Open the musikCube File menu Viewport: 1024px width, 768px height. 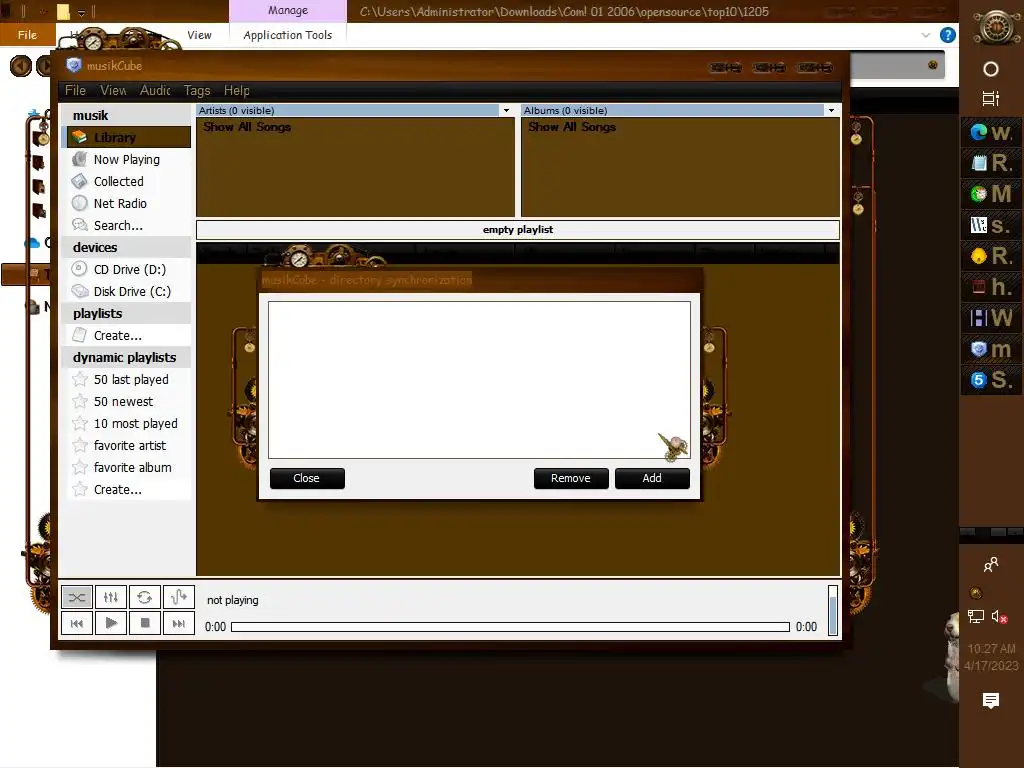coord(75,90)
